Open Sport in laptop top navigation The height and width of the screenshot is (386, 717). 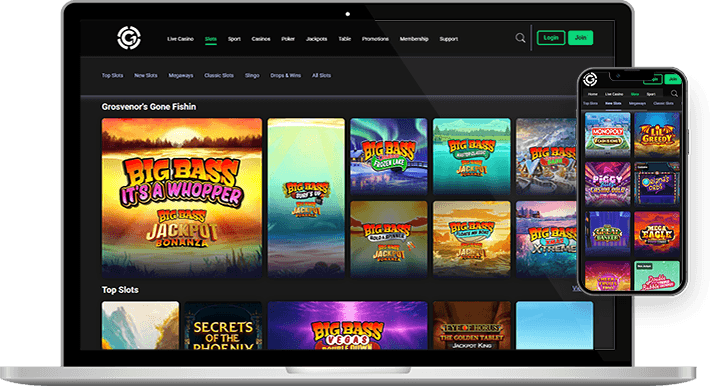[x=234, y=39]
